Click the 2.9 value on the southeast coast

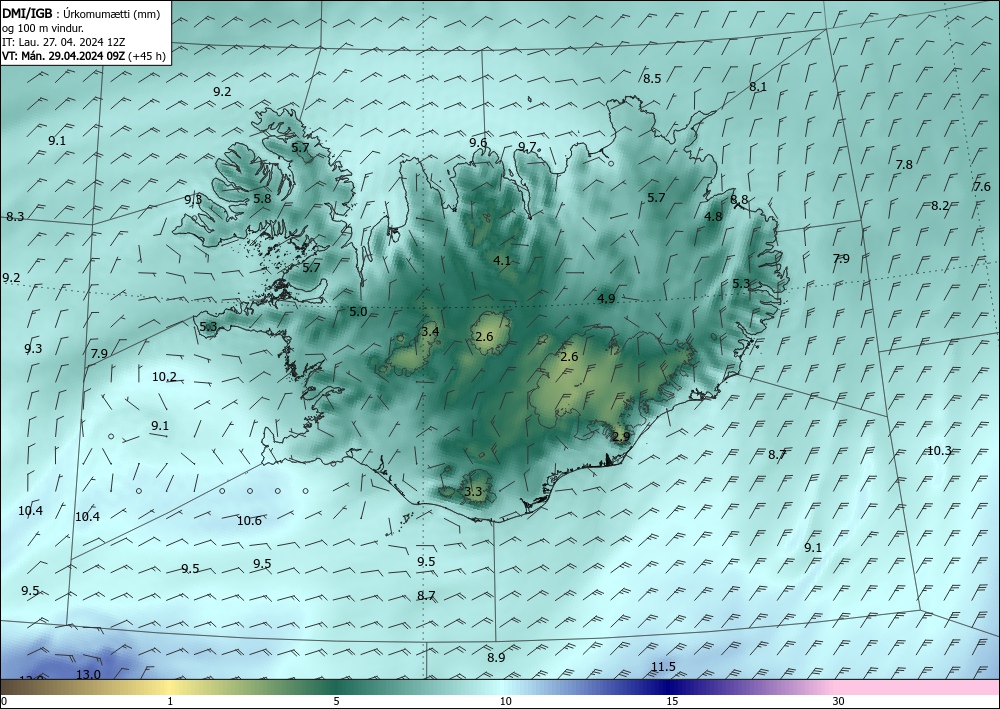pos(621,437)
